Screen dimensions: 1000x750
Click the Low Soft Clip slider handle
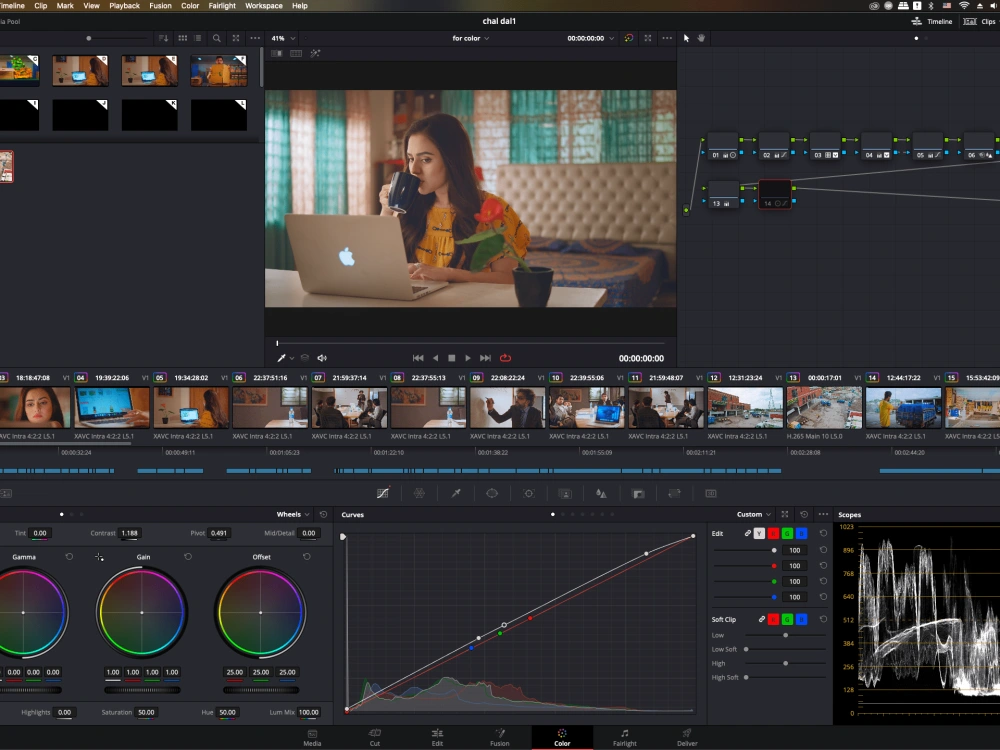pyautogui.click(x=746, y=649)
